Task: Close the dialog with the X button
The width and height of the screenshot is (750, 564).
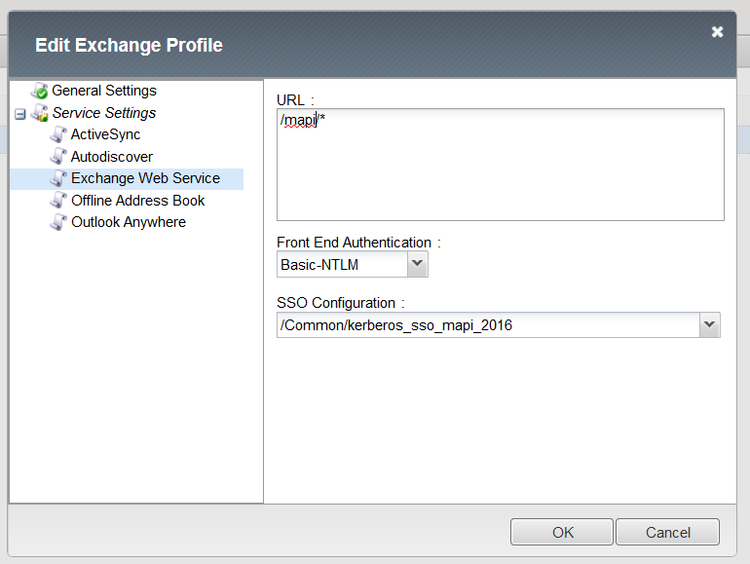Action: 717,32
